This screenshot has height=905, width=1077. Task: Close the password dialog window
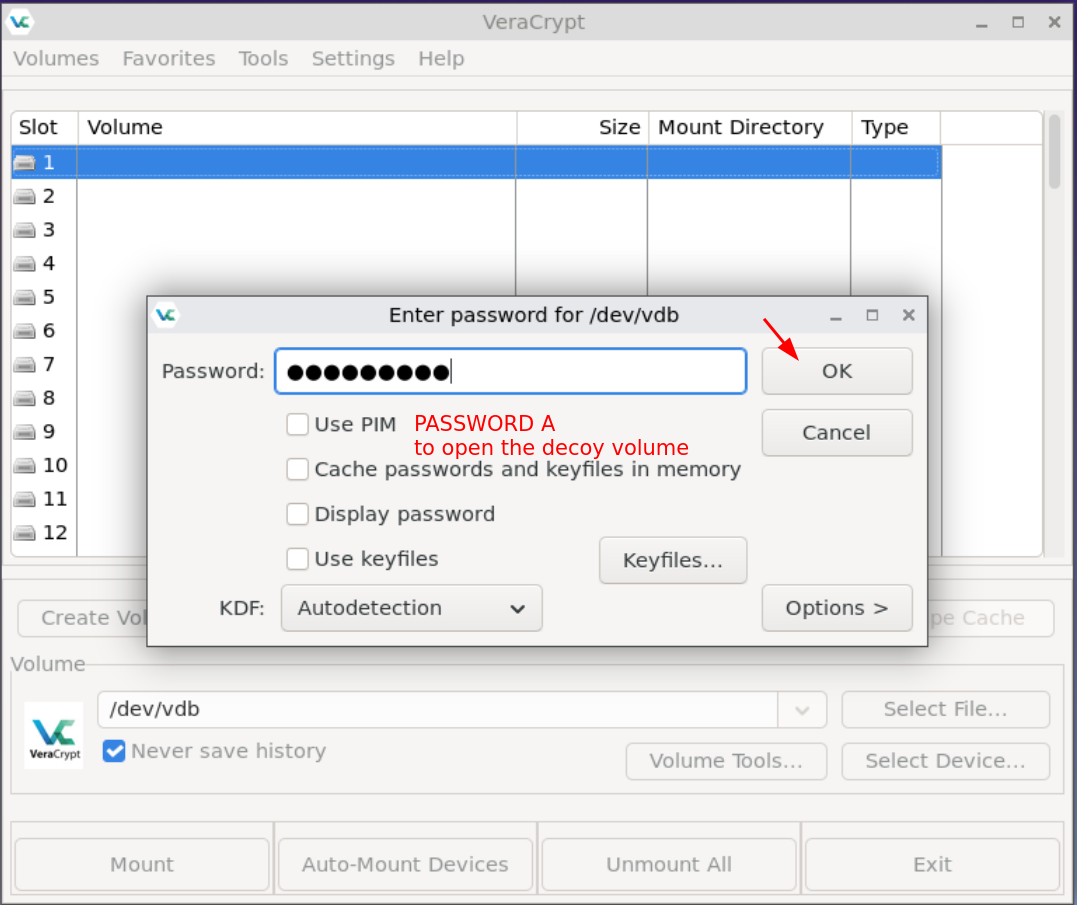(x=909, y=315)
